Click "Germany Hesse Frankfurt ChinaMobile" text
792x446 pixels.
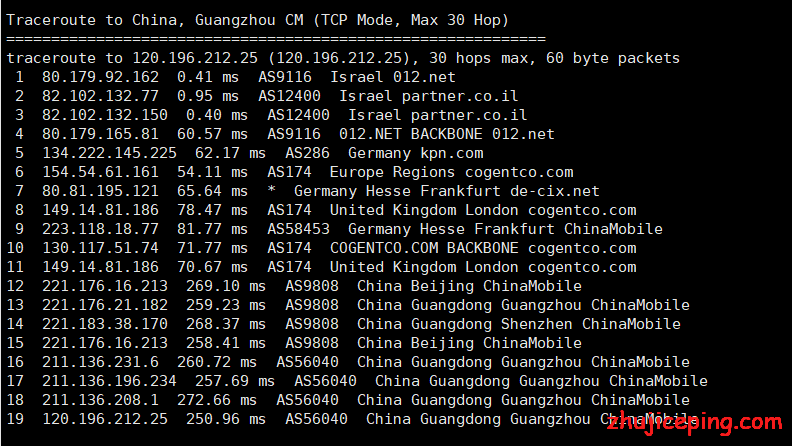click(x=505, y=229)
